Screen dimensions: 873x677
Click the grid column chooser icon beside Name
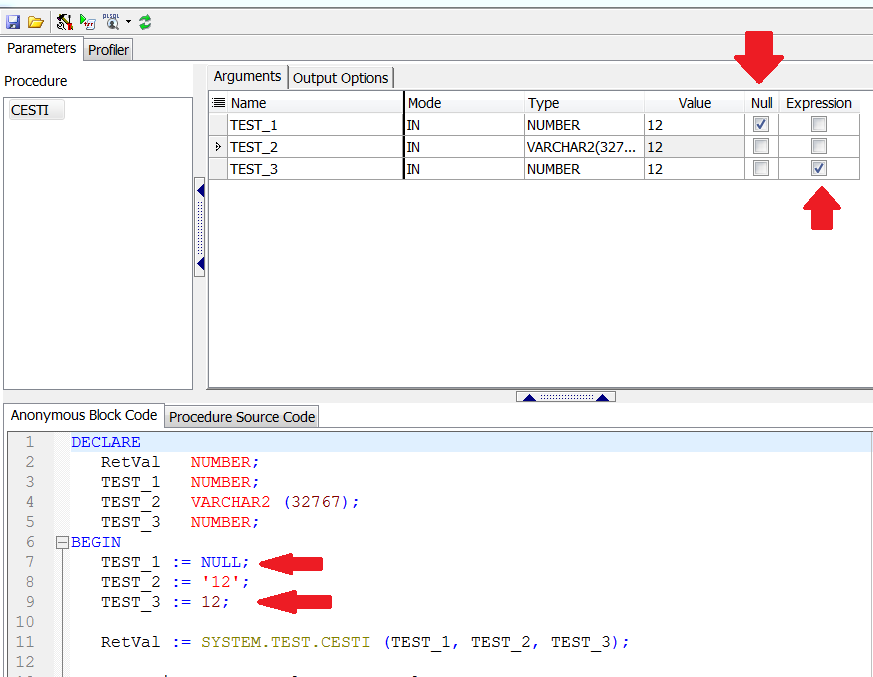(219, 103)
